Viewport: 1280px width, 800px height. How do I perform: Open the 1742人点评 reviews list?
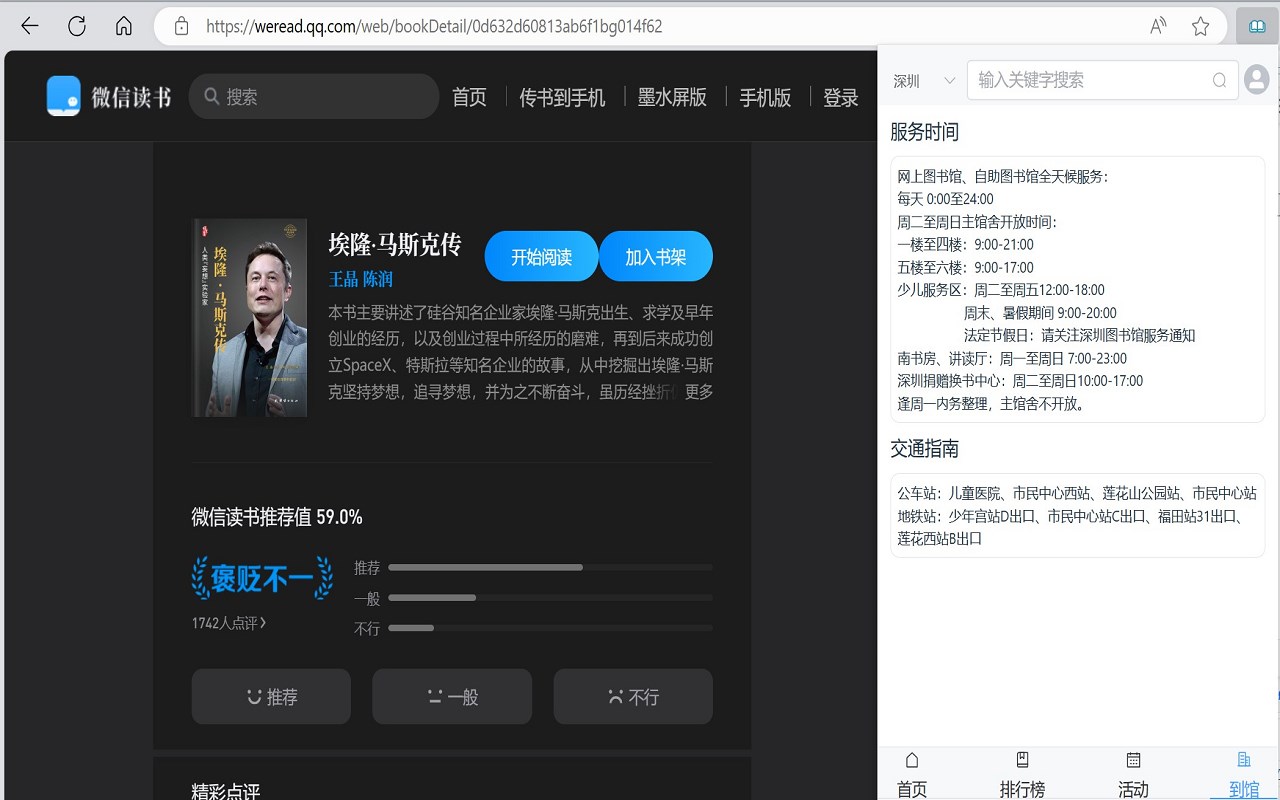click(229, 623)
